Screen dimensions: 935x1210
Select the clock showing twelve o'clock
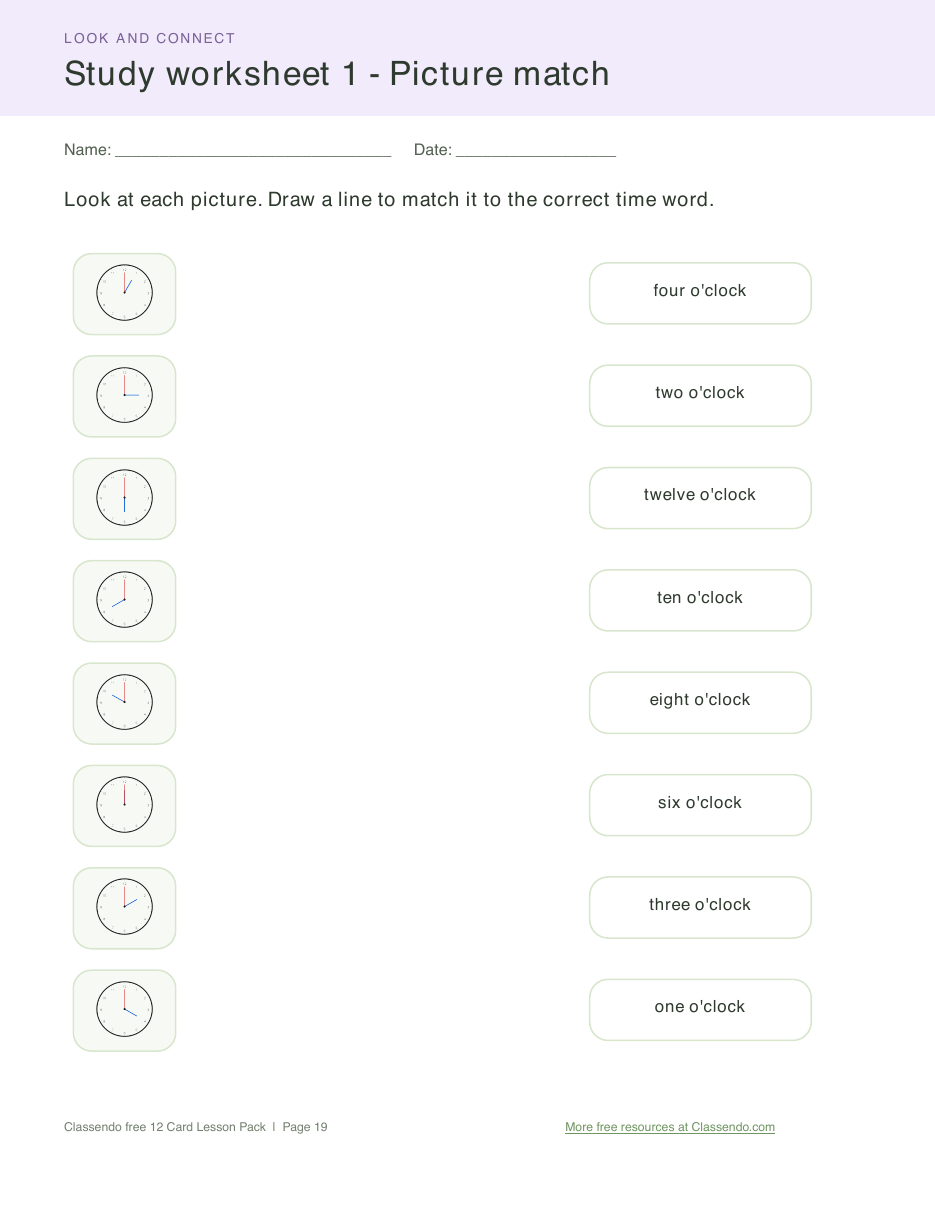coord(124,806)
